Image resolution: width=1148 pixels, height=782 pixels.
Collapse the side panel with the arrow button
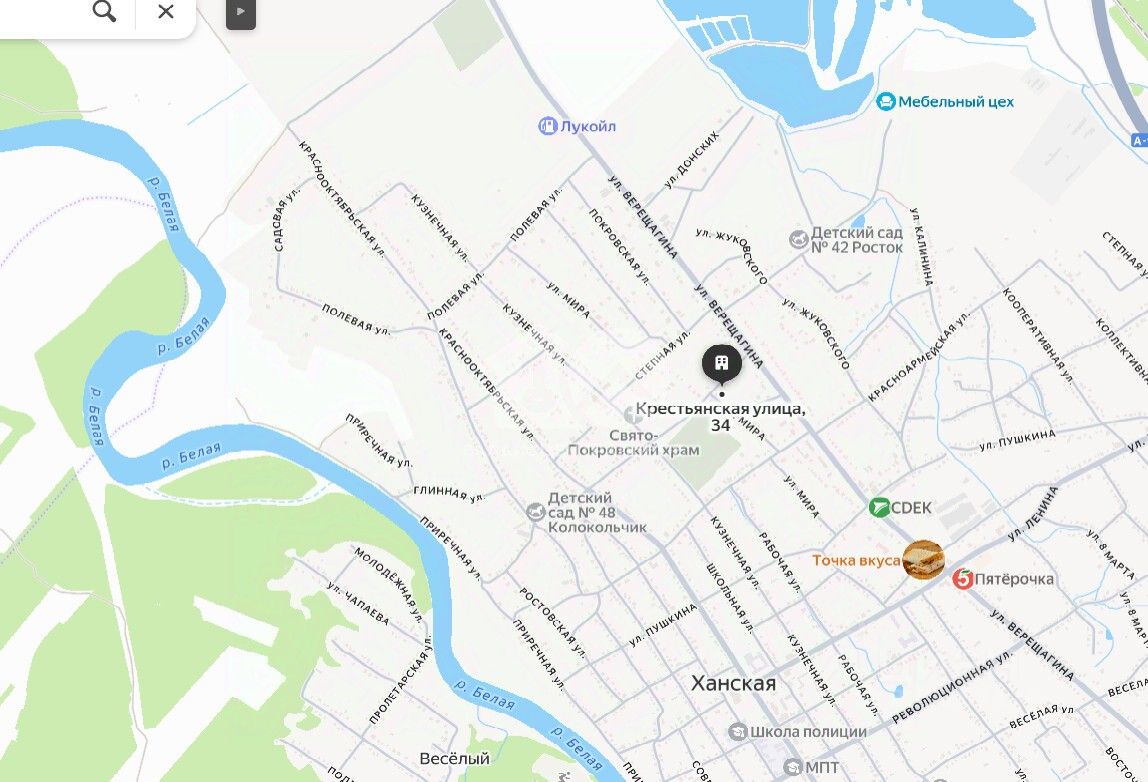(x=241, y=12)
